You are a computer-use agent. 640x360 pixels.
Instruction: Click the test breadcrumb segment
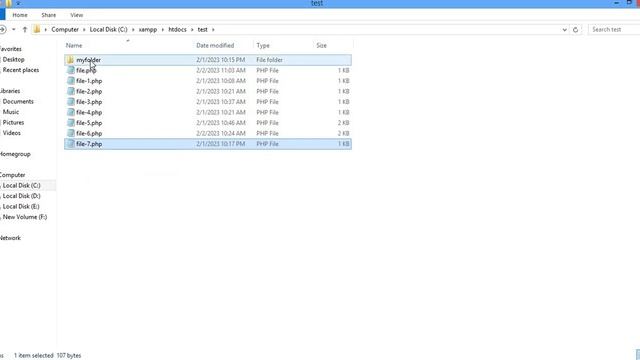(202, 29)
